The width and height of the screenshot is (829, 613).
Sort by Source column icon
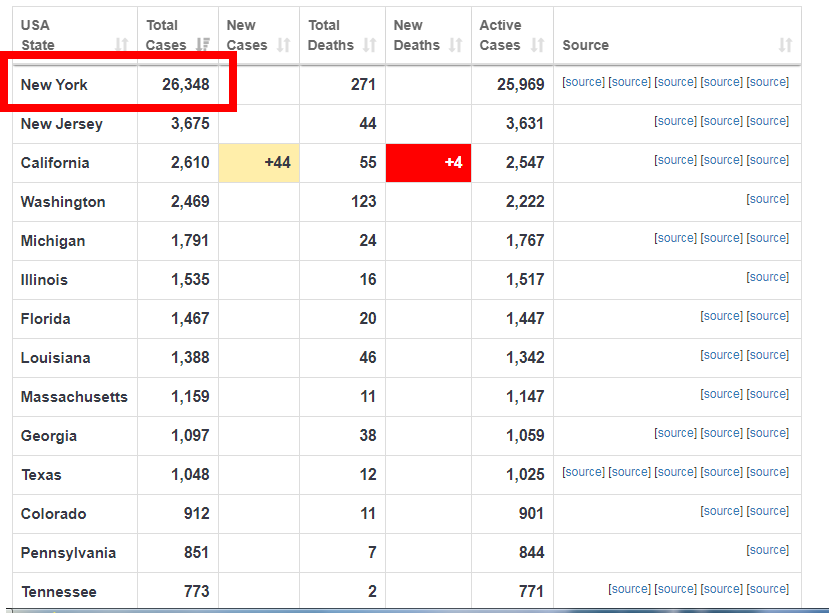(x=786, y=44)
